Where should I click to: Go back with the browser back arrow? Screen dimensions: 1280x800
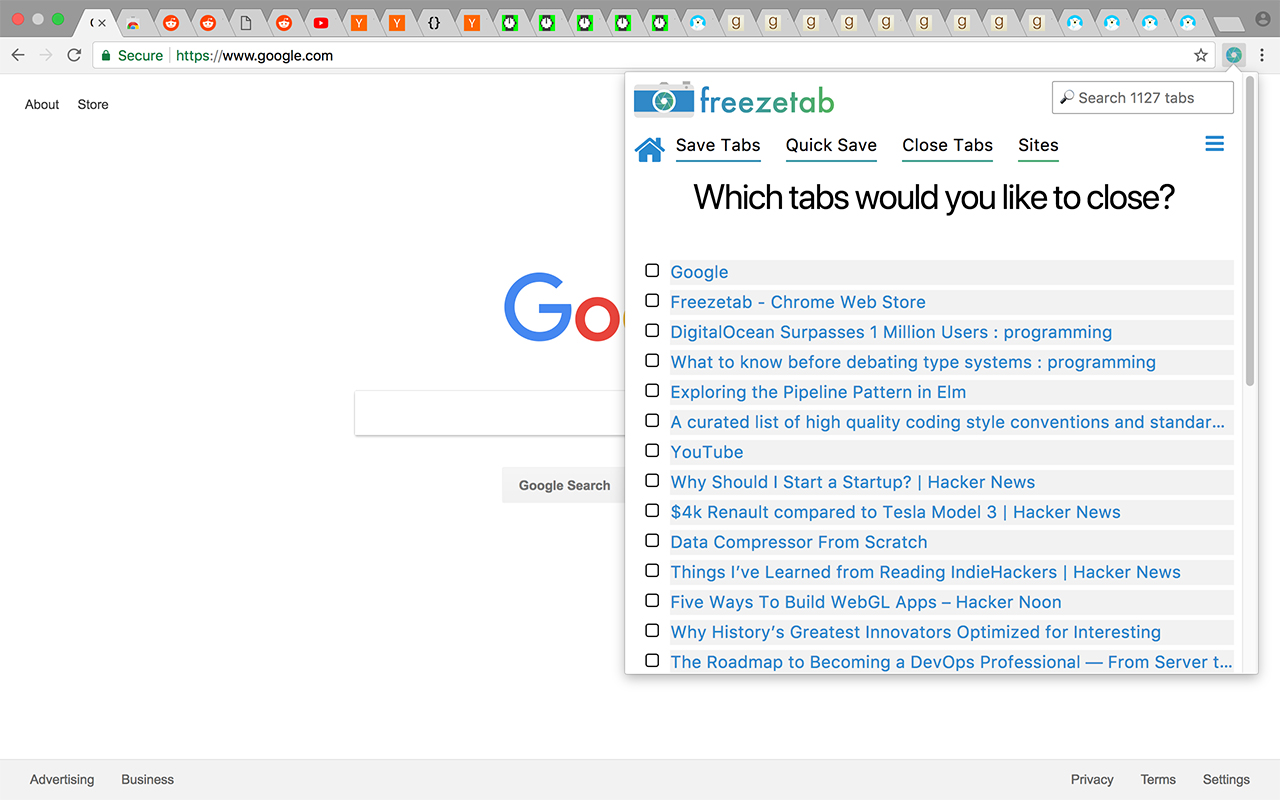tap(17, 55)
